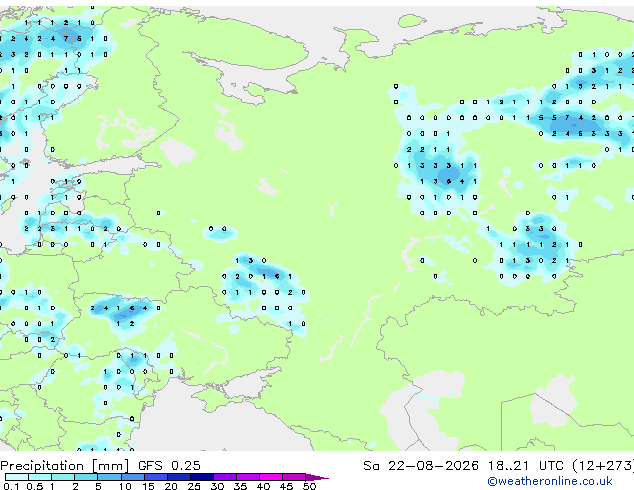The width and height of the screenshot is (634, 490).
Task: Pick the 5–10 mm legend color swatch
Action: pyautogui.click(x=109, y=477)
